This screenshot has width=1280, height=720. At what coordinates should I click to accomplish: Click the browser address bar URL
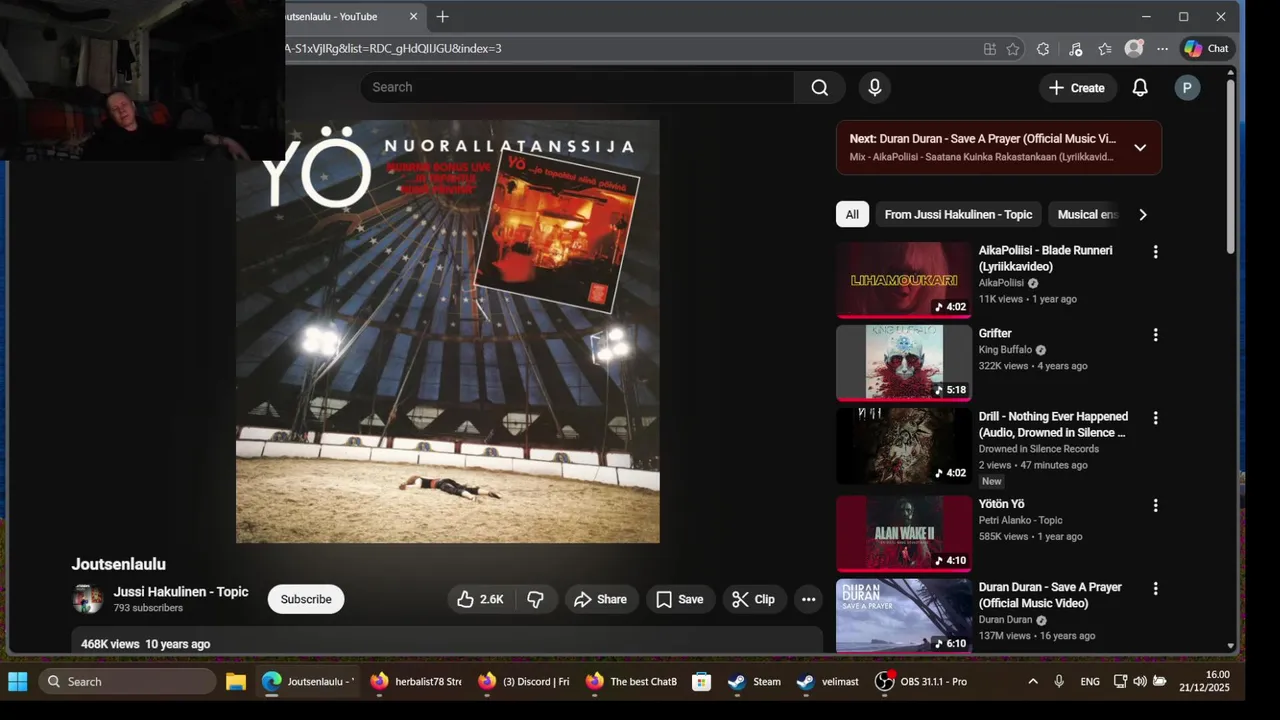click(x=393, y=48)
